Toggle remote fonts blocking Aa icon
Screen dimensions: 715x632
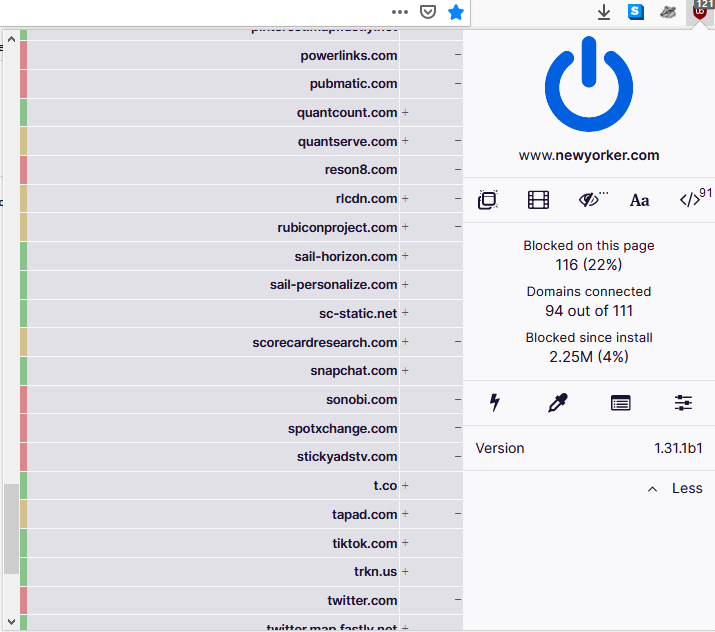(639, 200)
